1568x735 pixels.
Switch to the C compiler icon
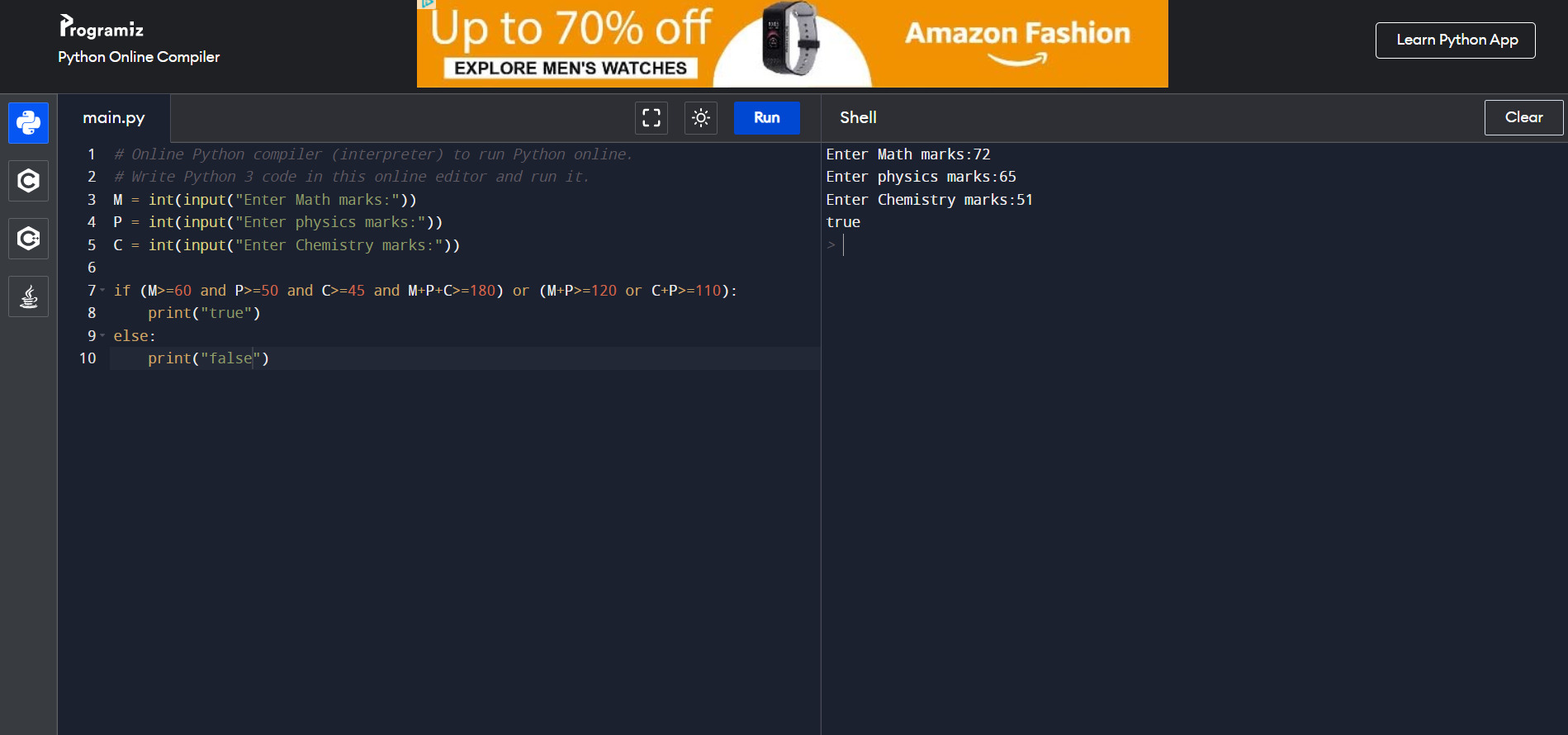(x=28, y=181)
